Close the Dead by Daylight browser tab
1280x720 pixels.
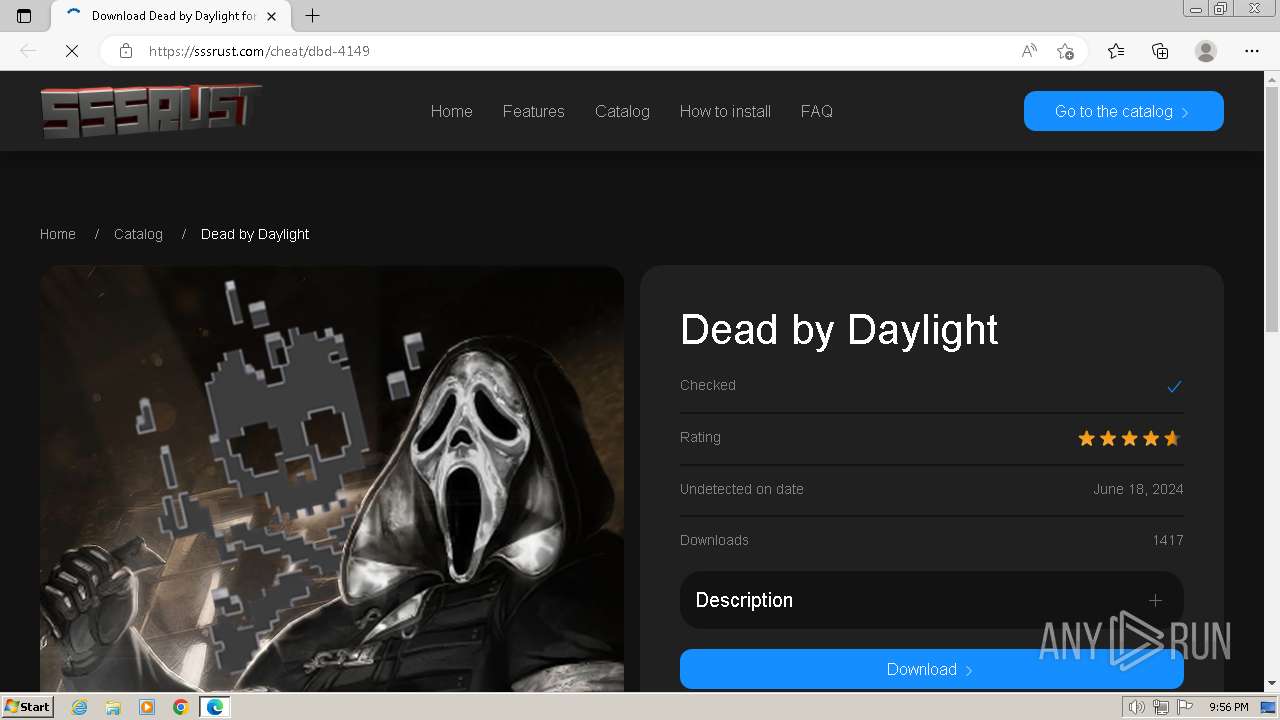pos(271,16)
